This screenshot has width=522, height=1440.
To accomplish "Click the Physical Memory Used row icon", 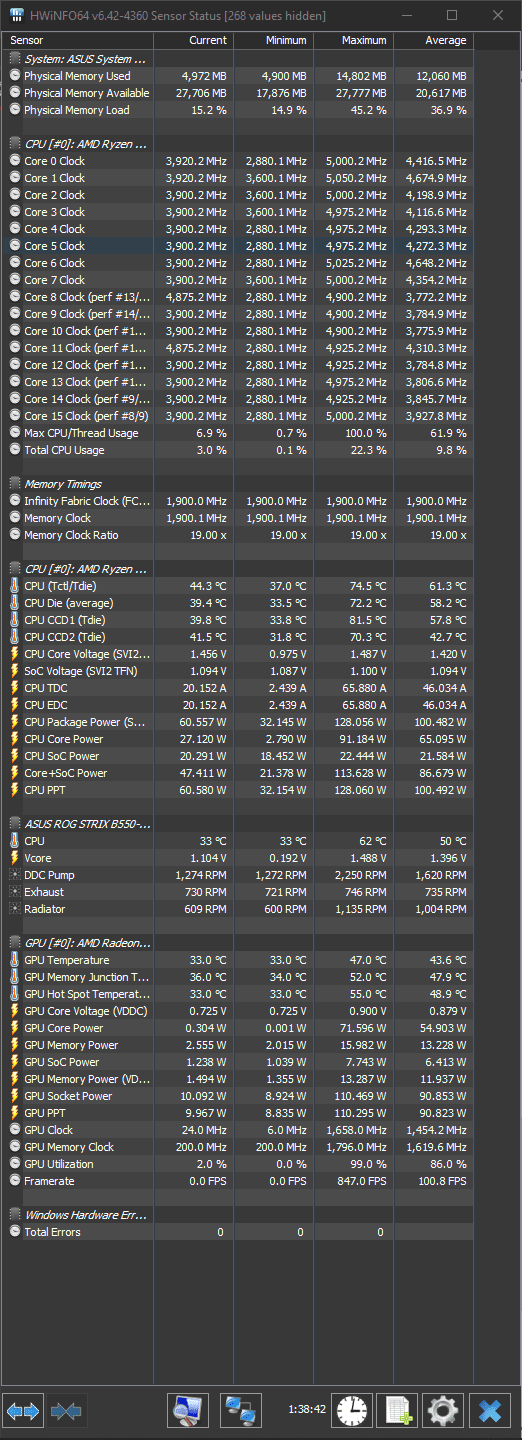I will (15, 76).
